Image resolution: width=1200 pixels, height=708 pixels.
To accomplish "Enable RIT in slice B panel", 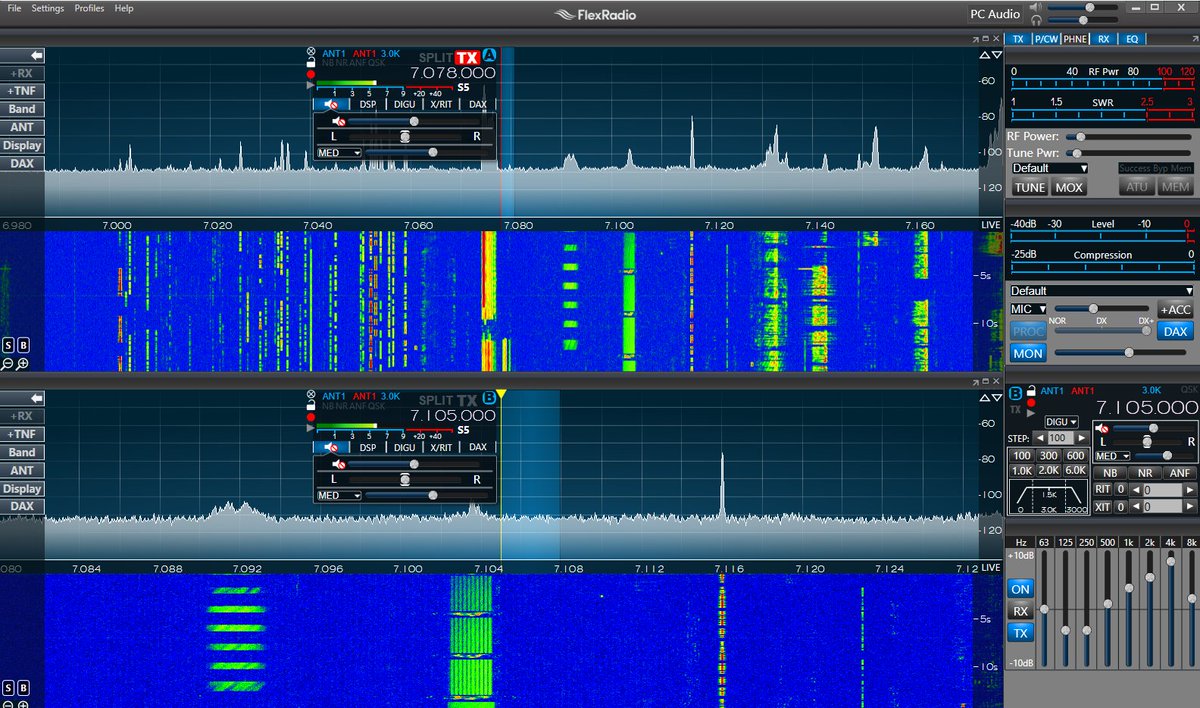I will coord(1103,489).
